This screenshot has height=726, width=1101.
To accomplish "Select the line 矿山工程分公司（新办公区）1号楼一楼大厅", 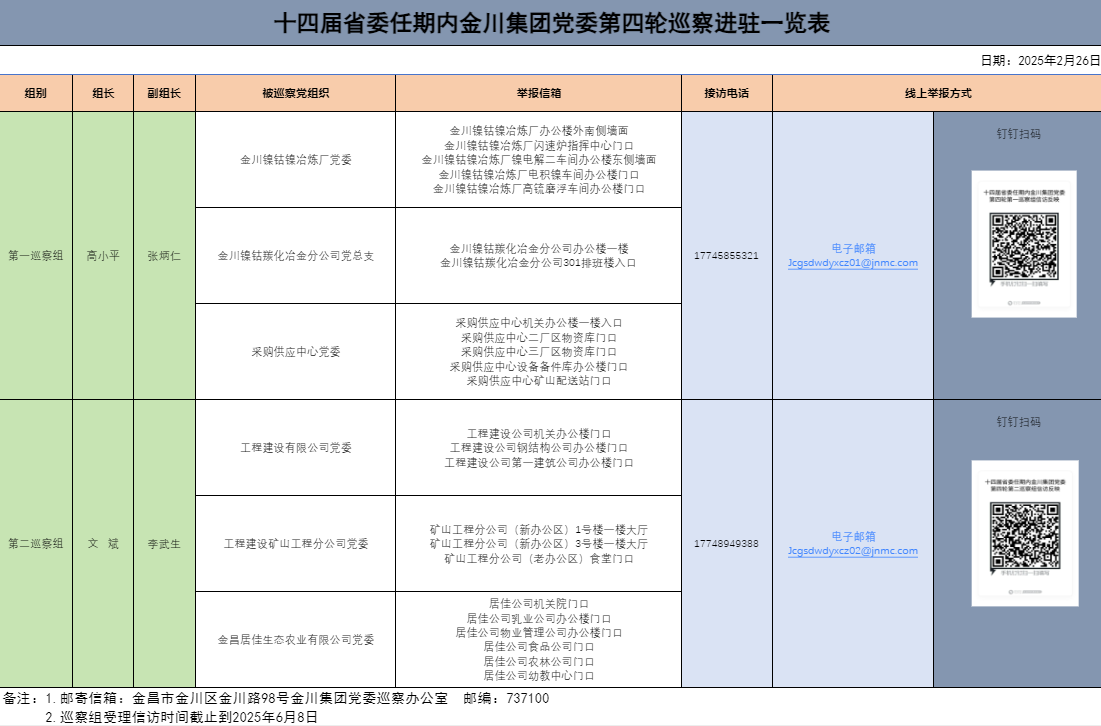I will click(539, 530).
